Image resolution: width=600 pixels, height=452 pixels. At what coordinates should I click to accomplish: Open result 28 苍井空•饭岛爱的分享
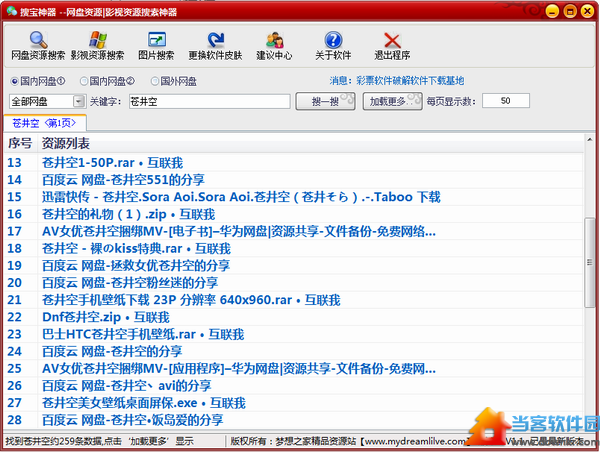[x=132, y=420]
